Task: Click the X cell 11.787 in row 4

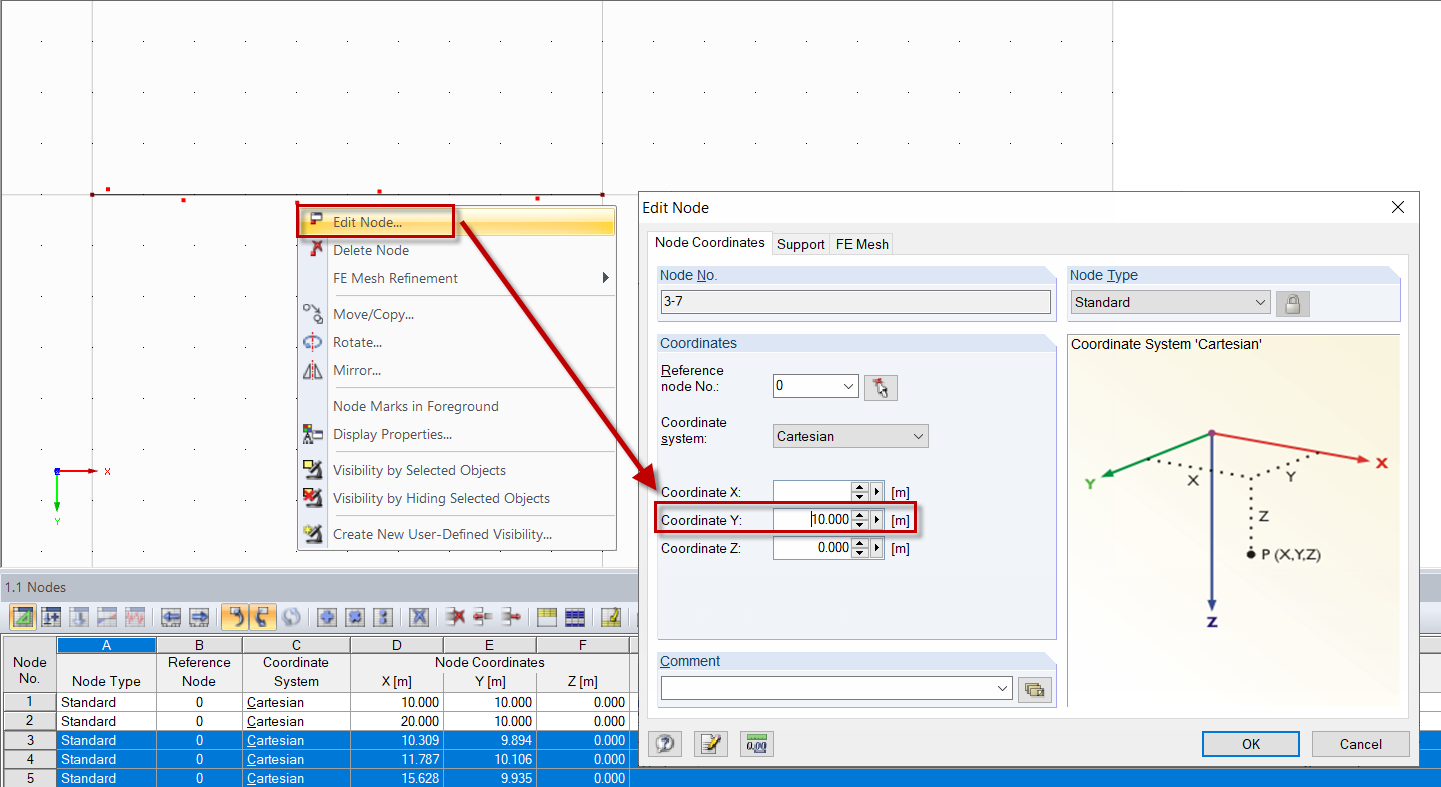Action: 396,759
